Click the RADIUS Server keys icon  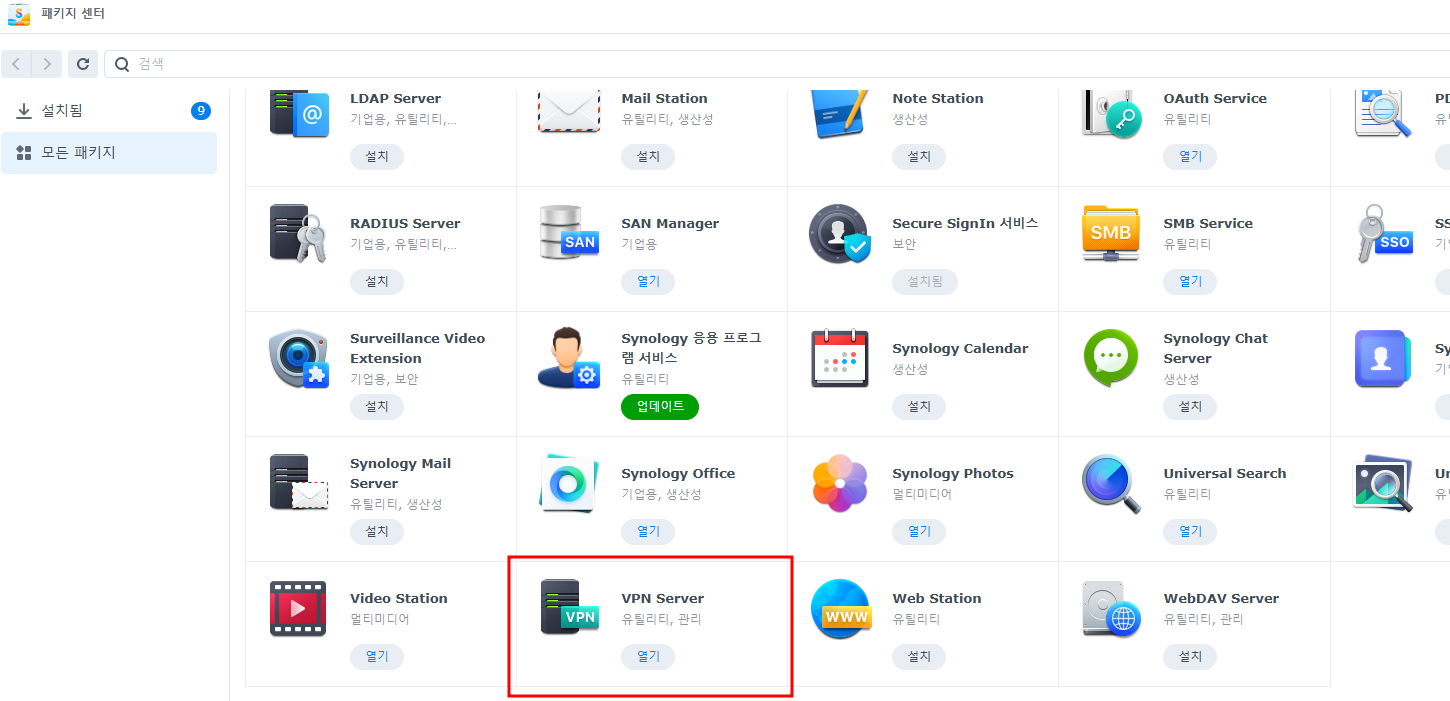pyautogui.click(x=298, y=234)
